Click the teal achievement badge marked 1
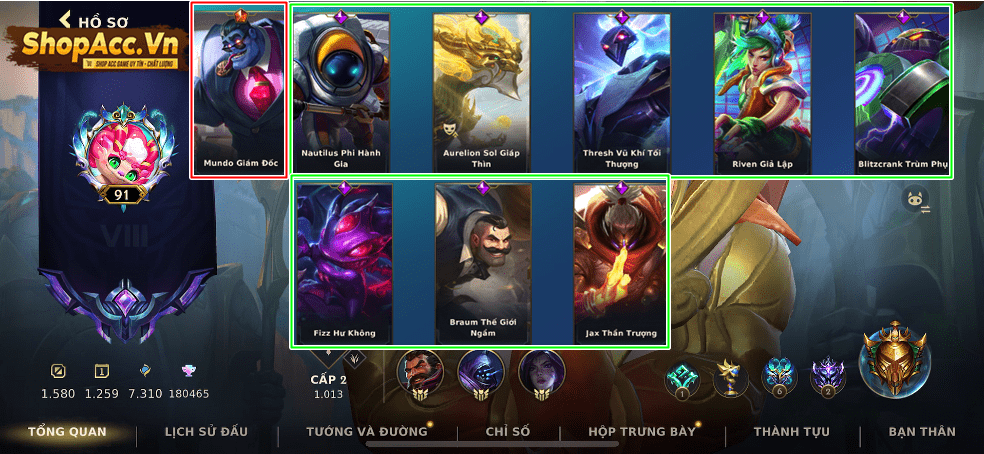 tap(683, 379)
